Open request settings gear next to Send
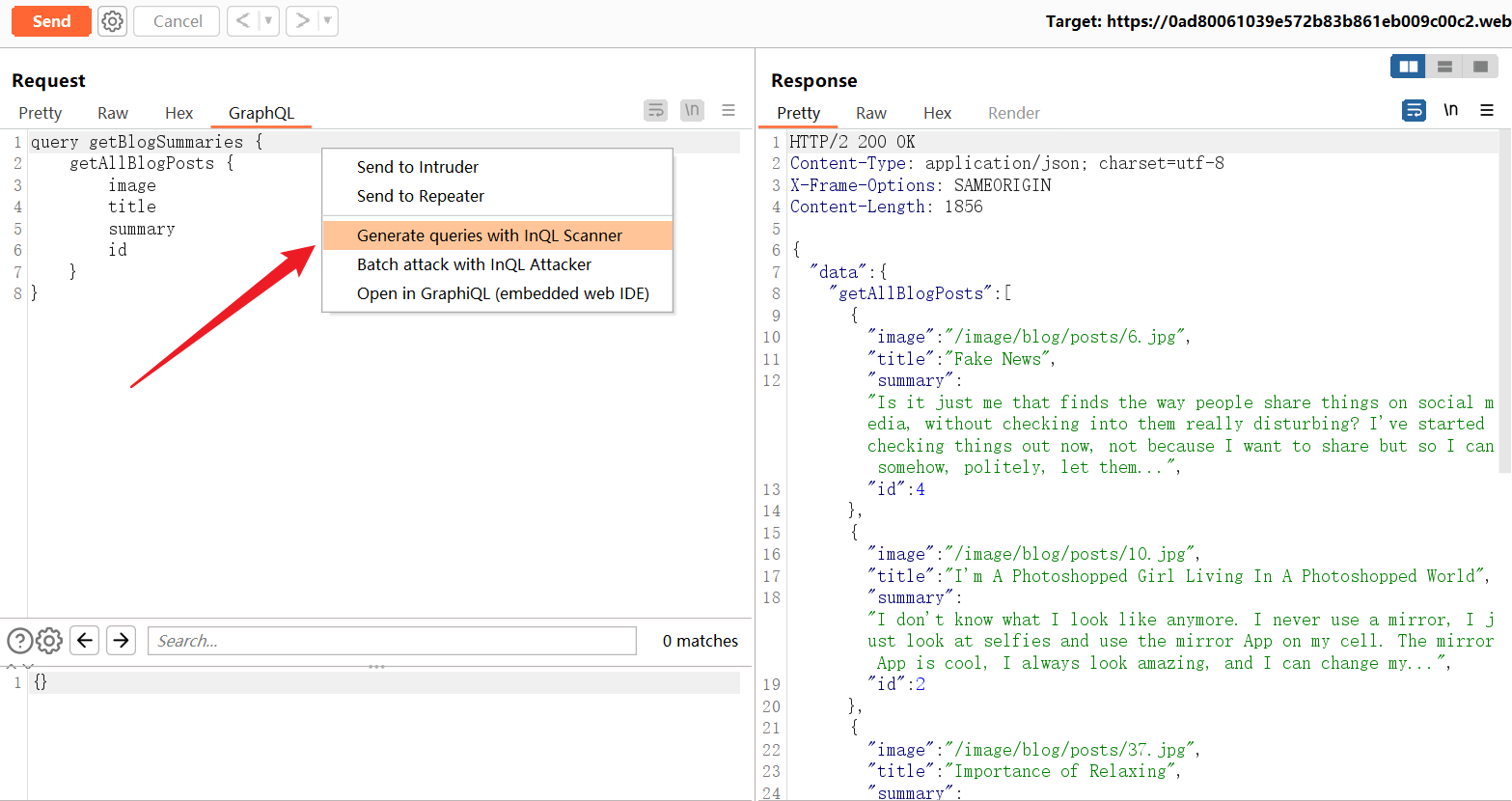 click(113, 21)
